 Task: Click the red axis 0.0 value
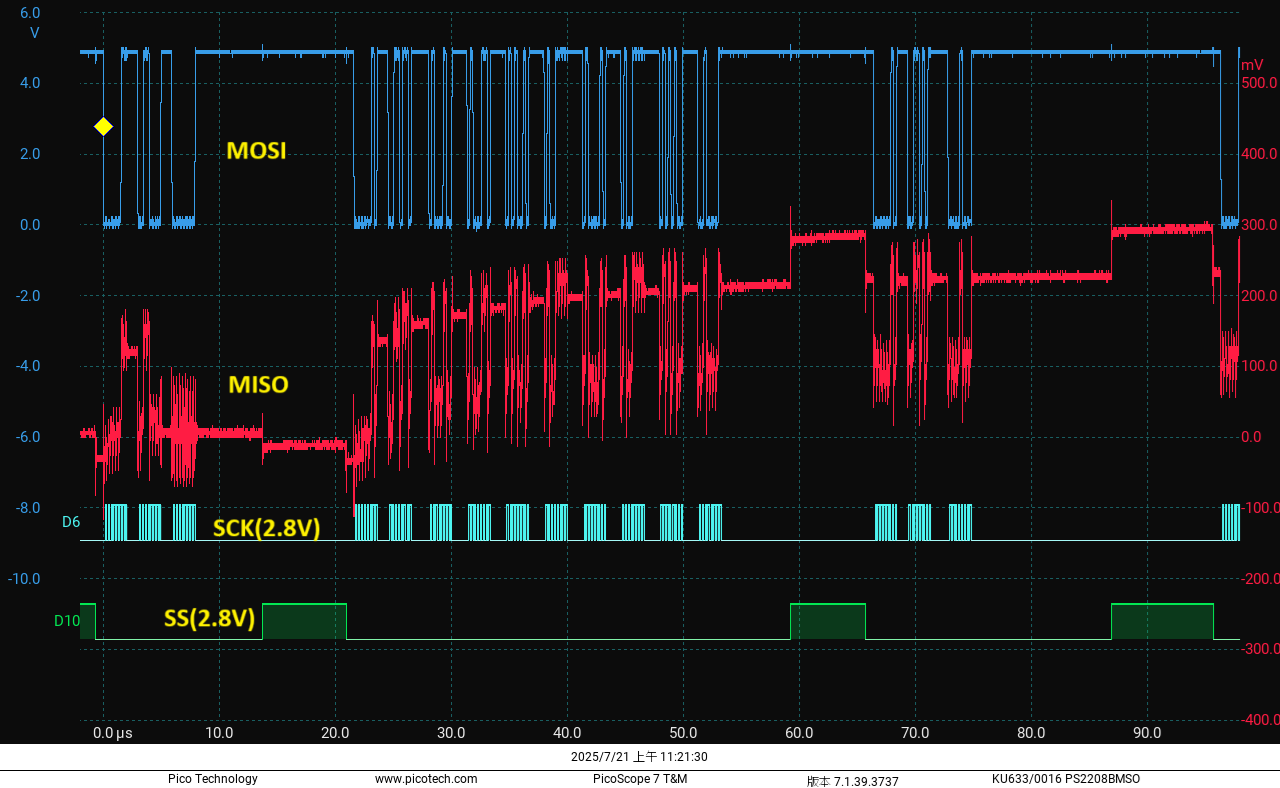point(1251,437)
